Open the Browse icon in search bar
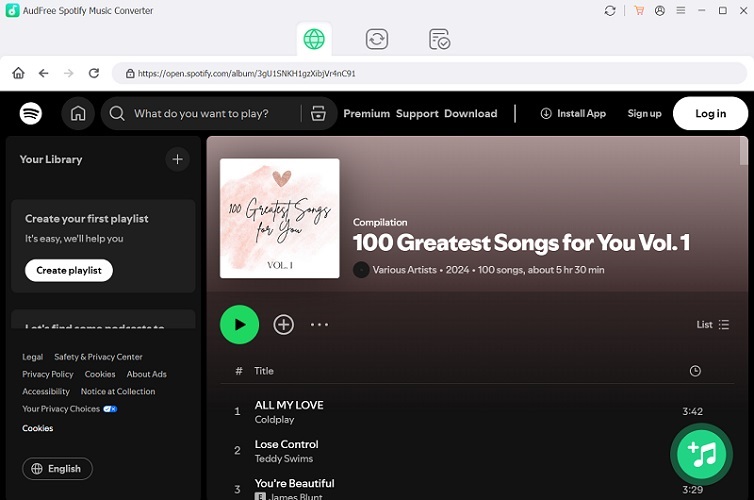Viewport: 754px width, 500px height. click(x=318, y=113)
